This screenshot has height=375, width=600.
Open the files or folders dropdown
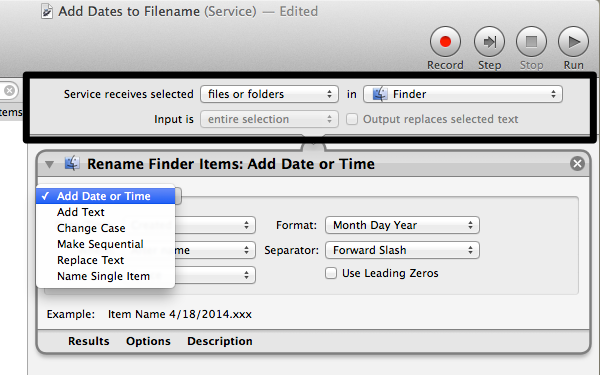pyautogui.click(x=269, y=94)
